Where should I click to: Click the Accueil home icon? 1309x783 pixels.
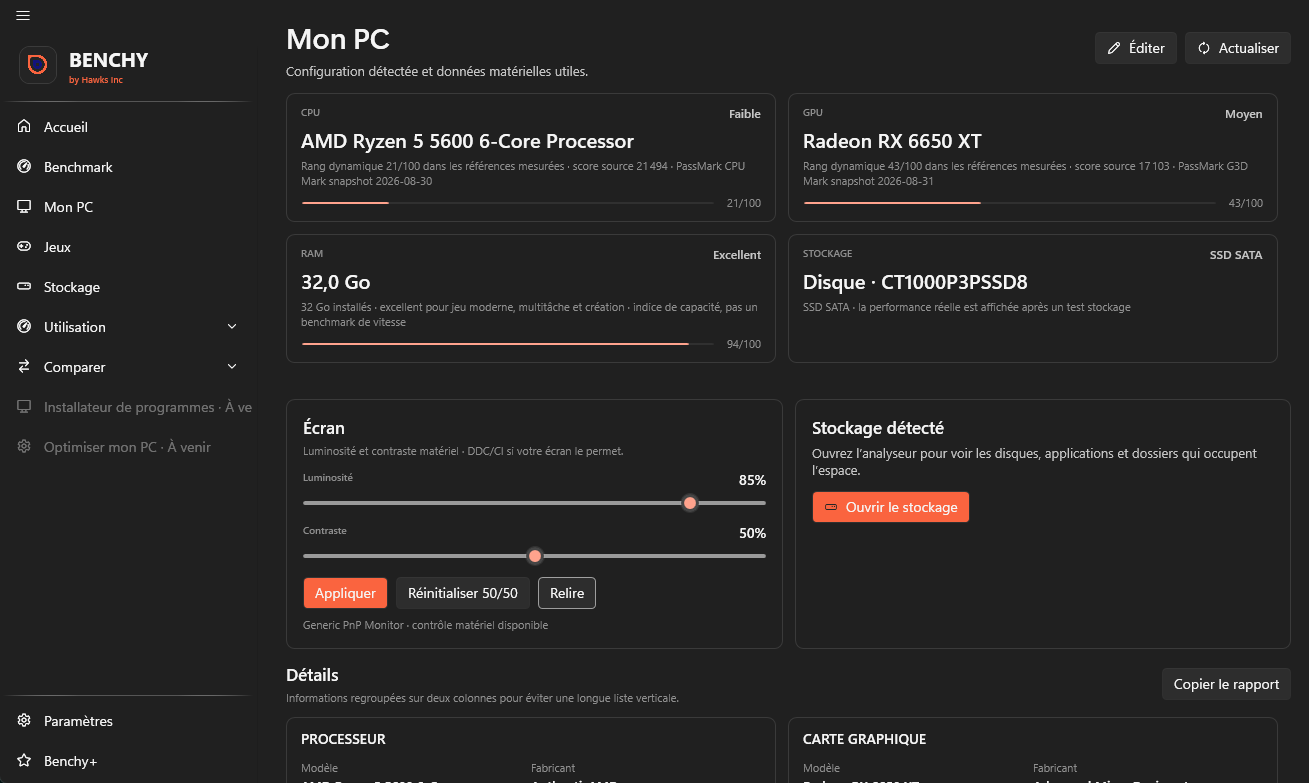24,127
